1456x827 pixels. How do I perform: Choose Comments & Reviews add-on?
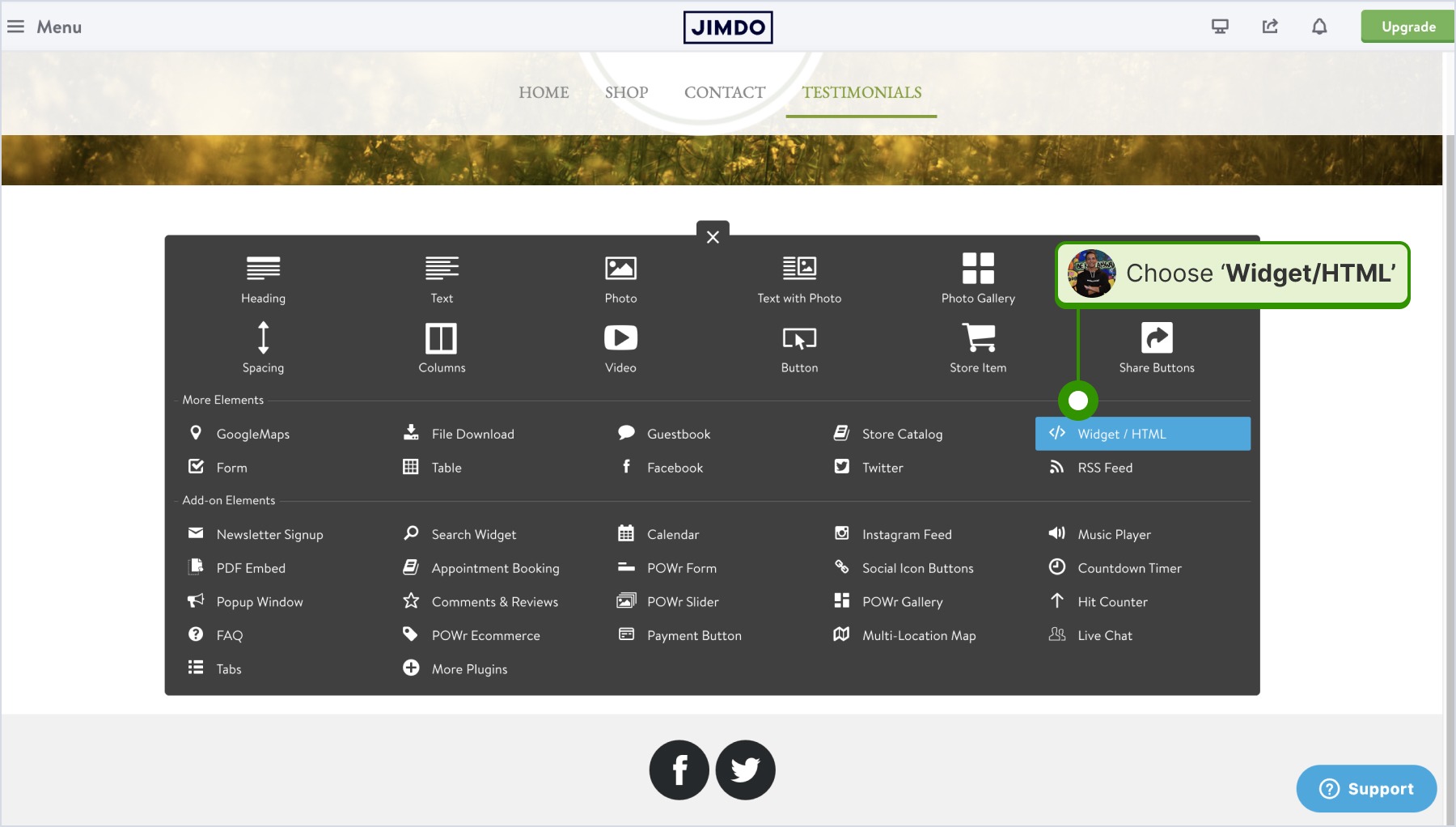(x=480, y=601)
